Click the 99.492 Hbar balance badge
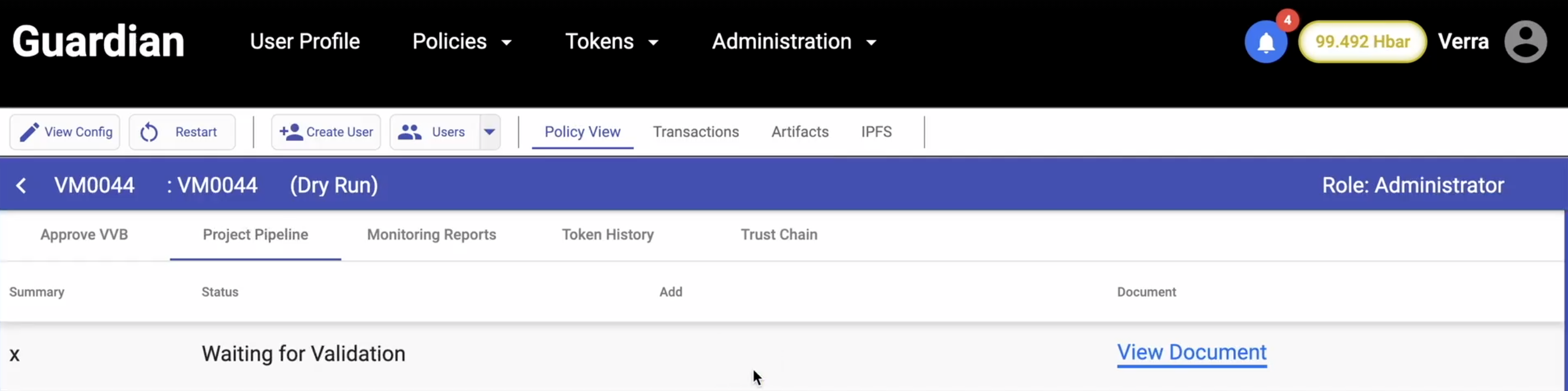 [1362, 42]
